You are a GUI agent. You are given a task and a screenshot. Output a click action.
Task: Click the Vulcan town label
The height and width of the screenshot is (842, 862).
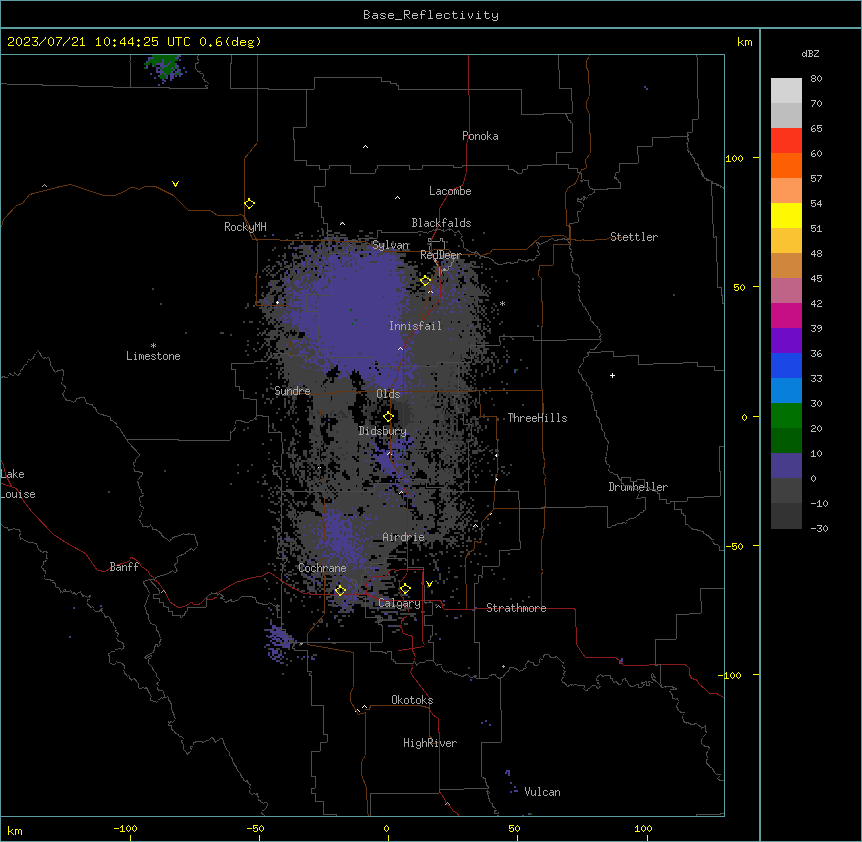pos(542,792)
